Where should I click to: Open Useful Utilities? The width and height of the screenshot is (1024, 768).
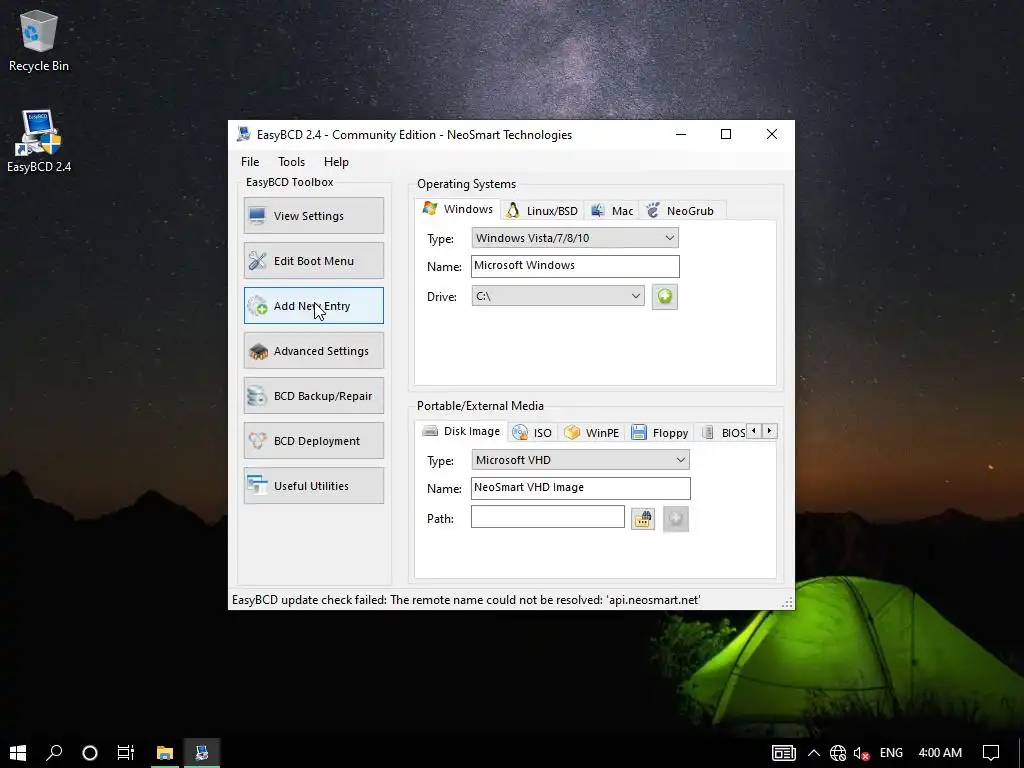(313, 486)
